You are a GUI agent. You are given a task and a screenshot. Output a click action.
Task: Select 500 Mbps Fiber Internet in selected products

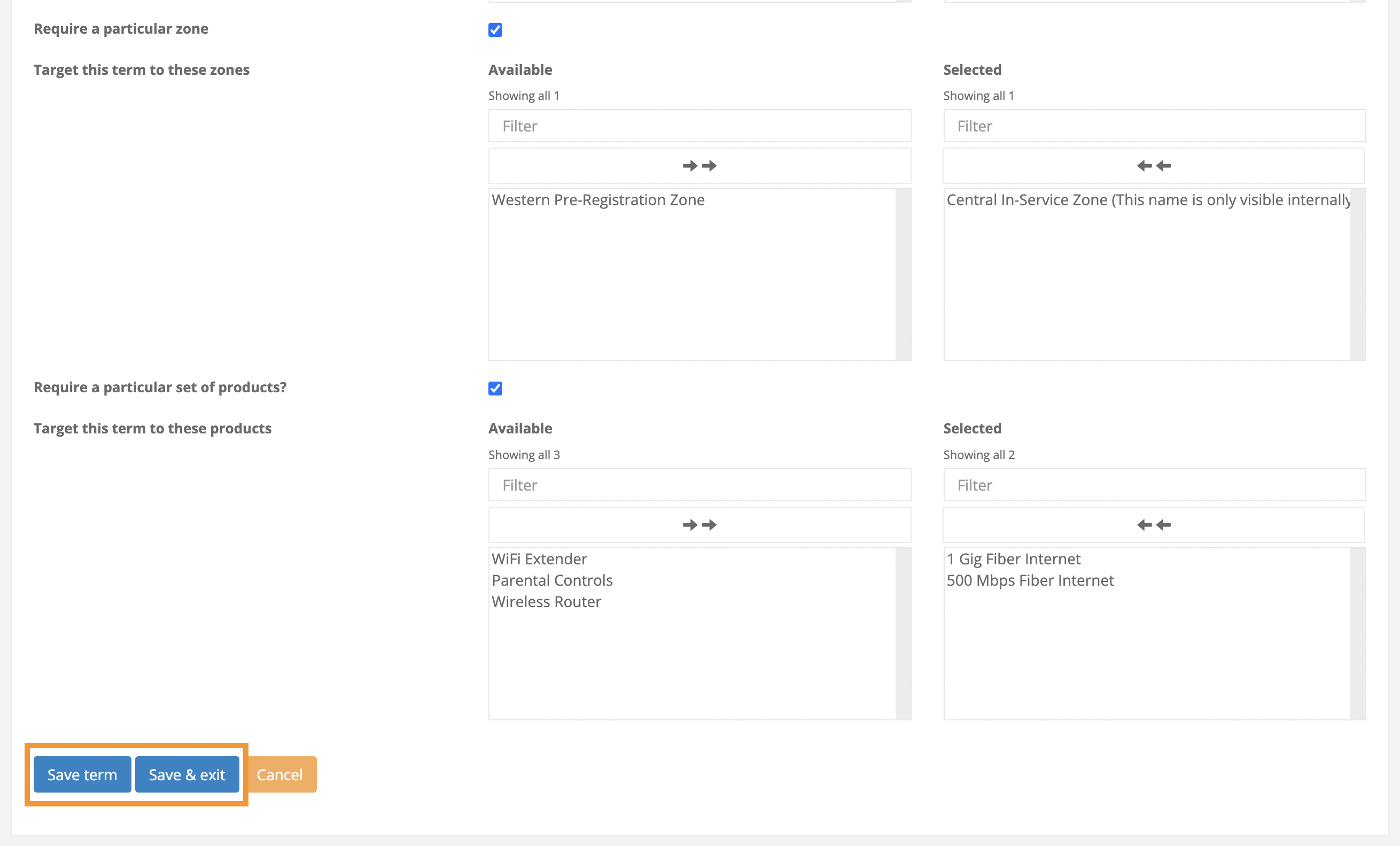click(1030, 580)
